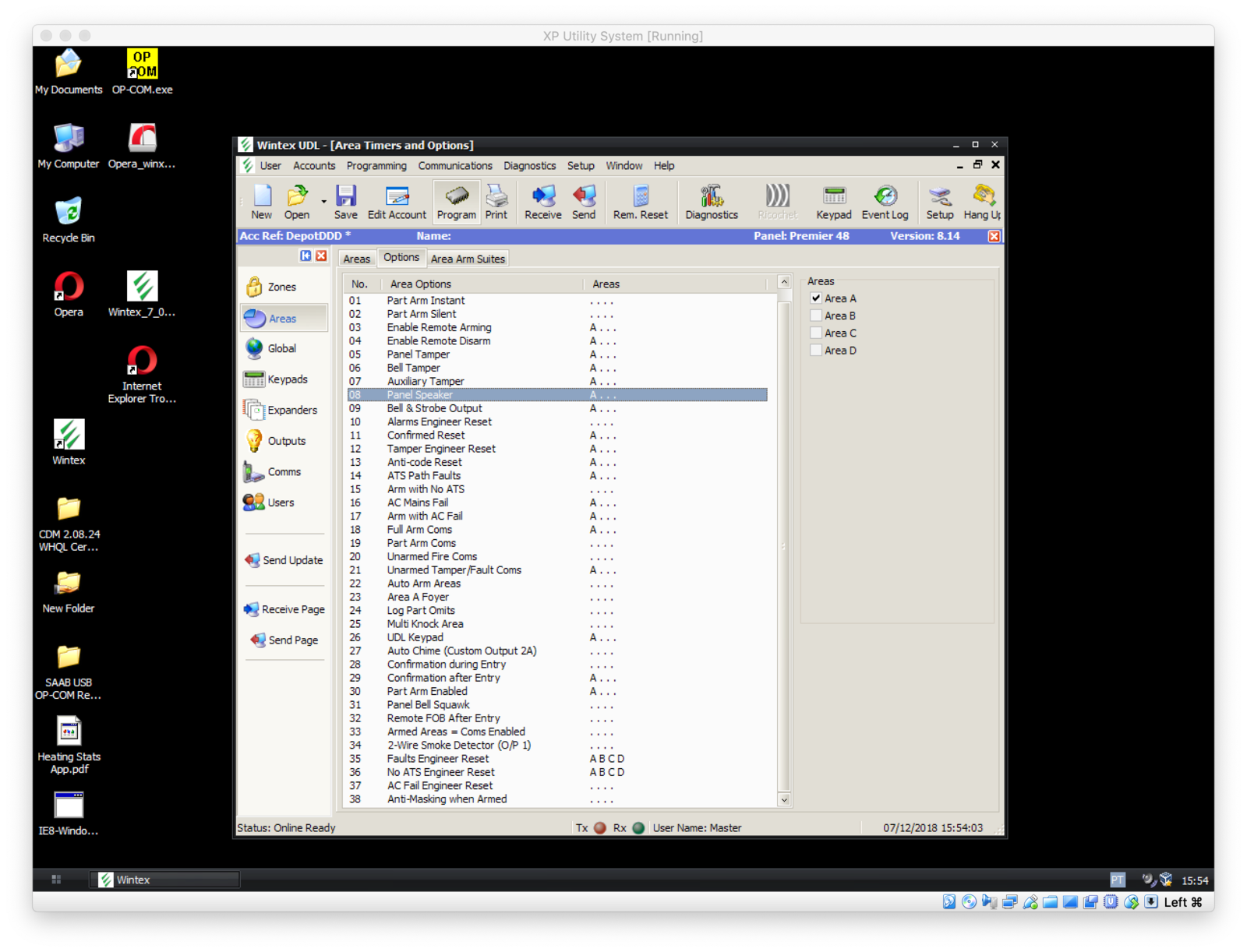Select Areas in the sidebar
Screen dimensions: 1247x952
coord(283,319)
